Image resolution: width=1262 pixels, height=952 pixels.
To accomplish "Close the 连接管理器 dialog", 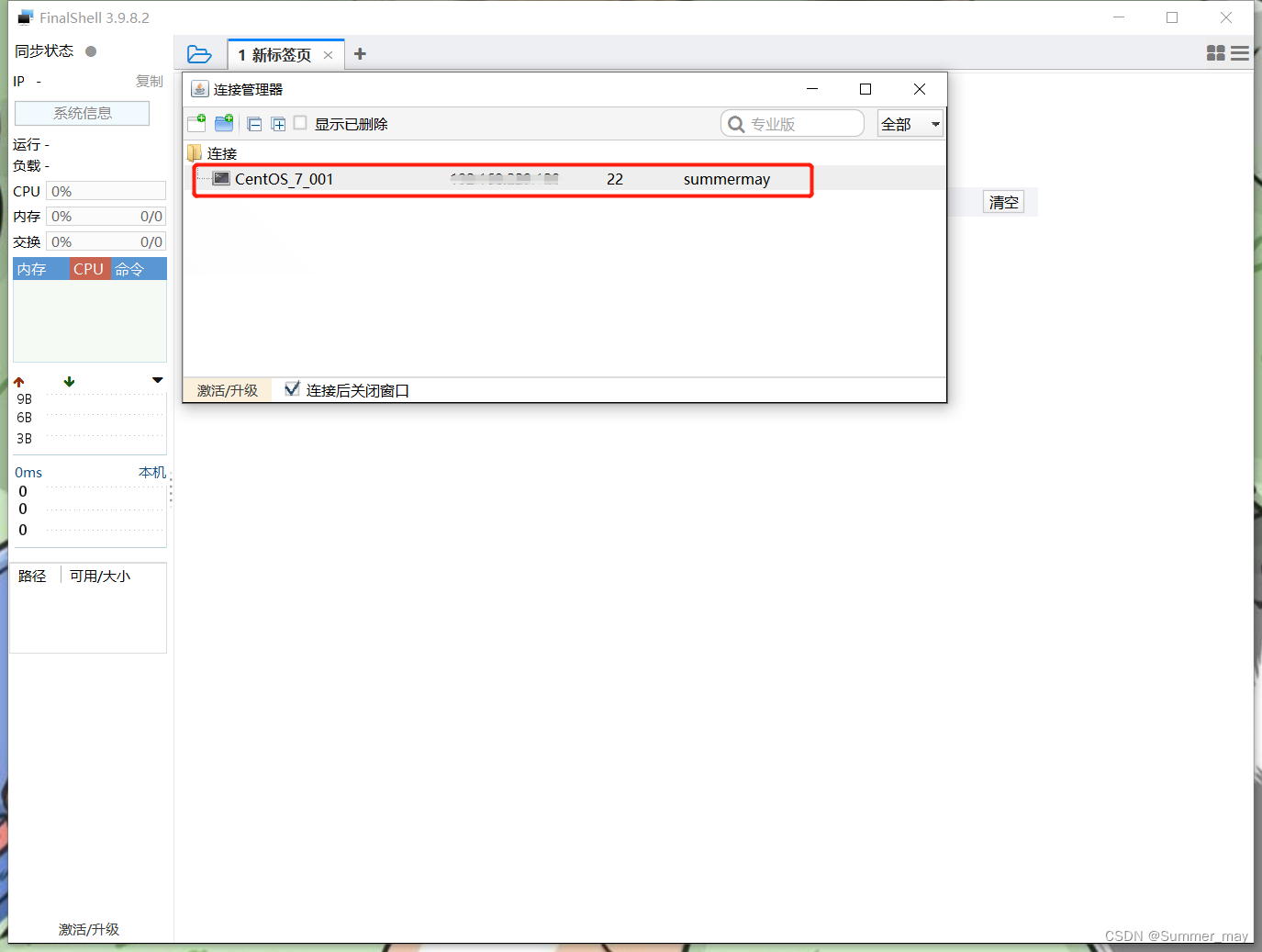I will click(x=920, y=89).
